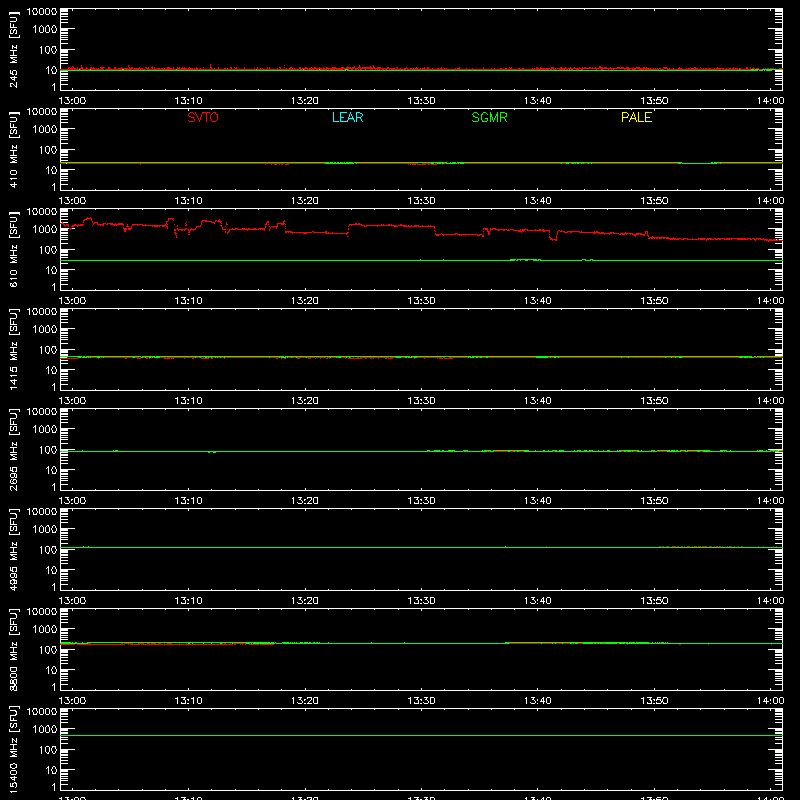Click the 1000 tick label of the 610 MHz panel
The image size is (800, 800).
pos(45,229)
